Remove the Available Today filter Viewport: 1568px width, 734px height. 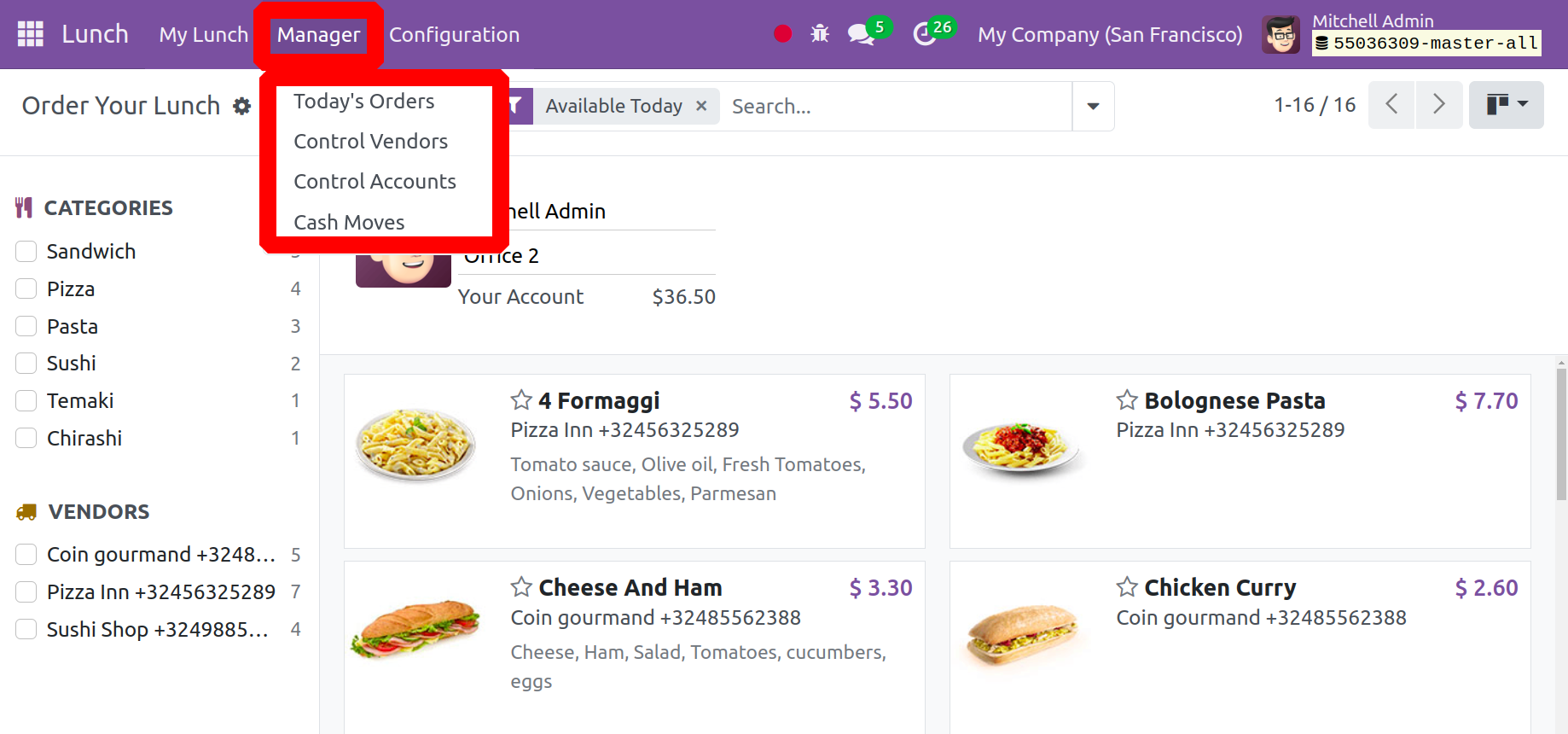pyautogui.click(x=701, y=106)
